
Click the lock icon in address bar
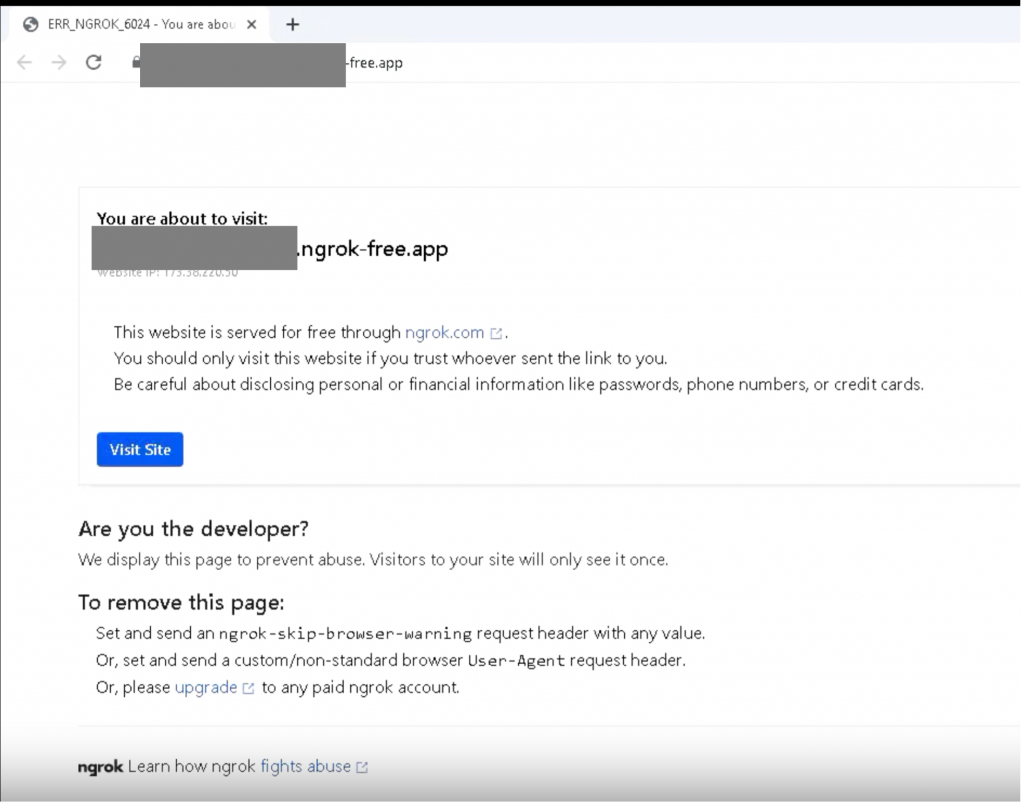coord(136,62)
